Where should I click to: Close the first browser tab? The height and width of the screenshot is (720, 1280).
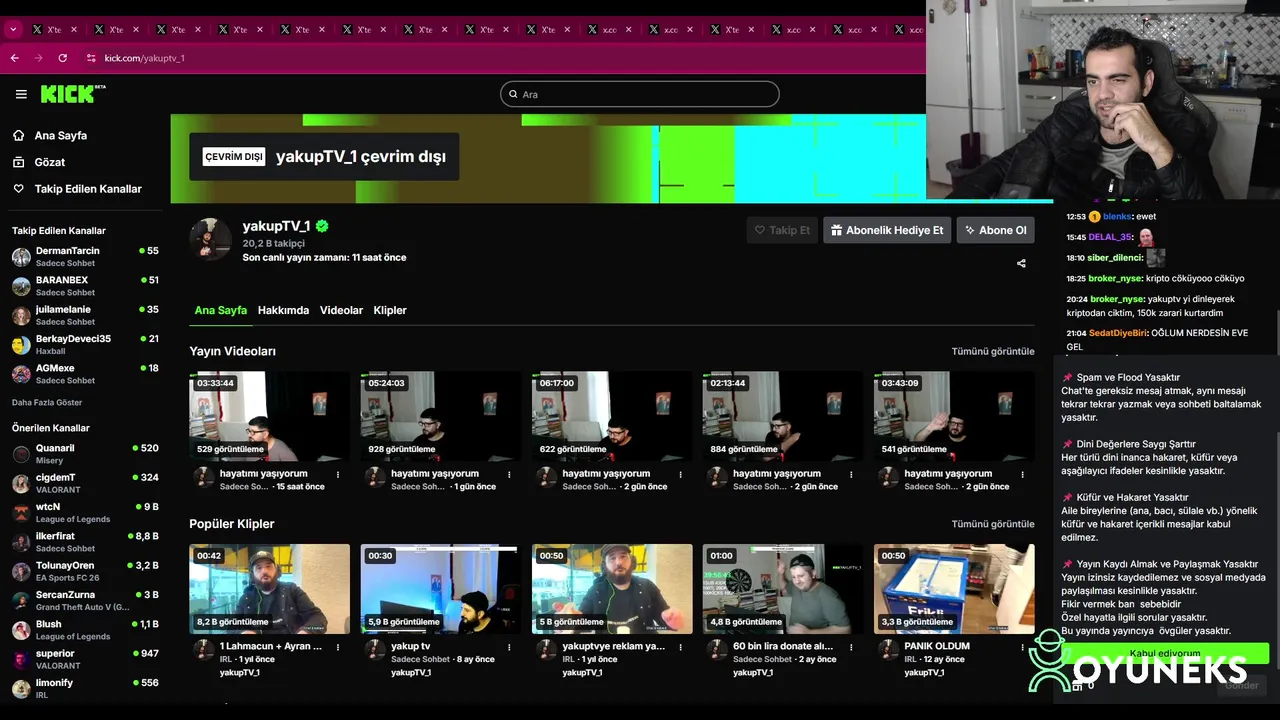[74, 30]
